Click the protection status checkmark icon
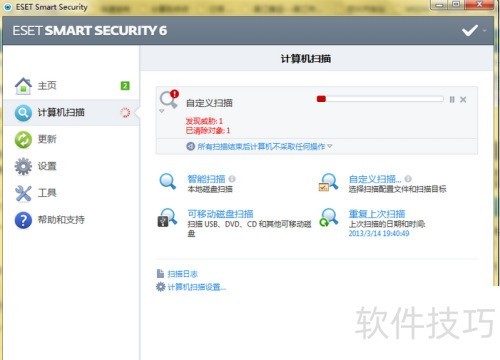The height and width of the screenshot is (360, 500). click(470, 31)
